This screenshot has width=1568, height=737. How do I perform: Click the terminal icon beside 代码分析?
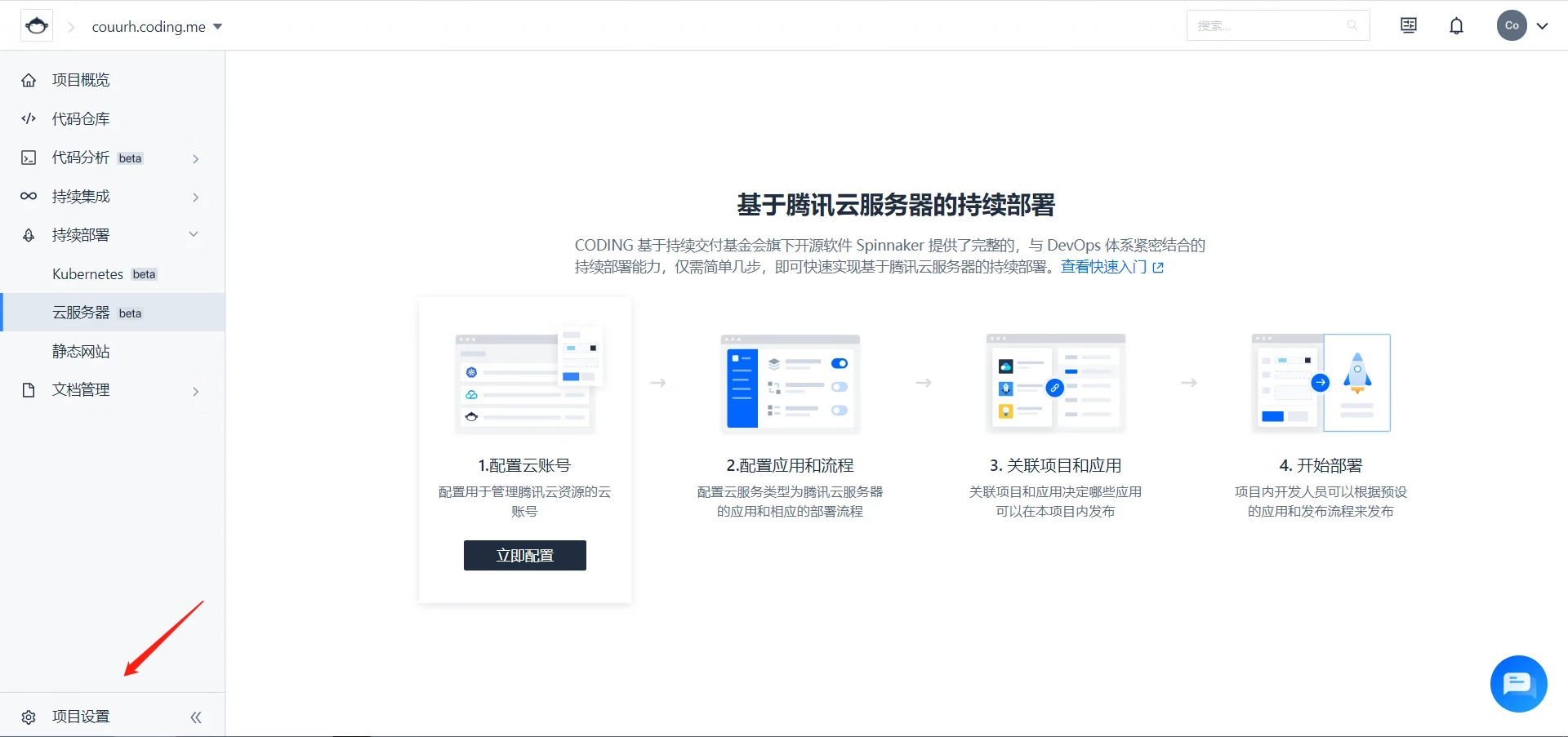coord(29,158)
